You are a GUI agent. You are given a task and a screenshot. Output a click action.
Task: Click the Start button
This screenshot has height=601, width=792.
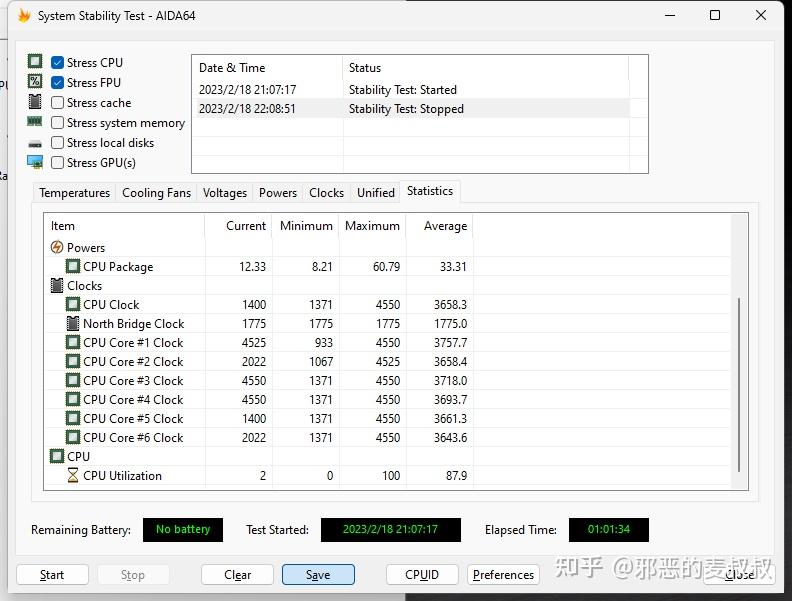pyautogui.click(x=52, y=575)
